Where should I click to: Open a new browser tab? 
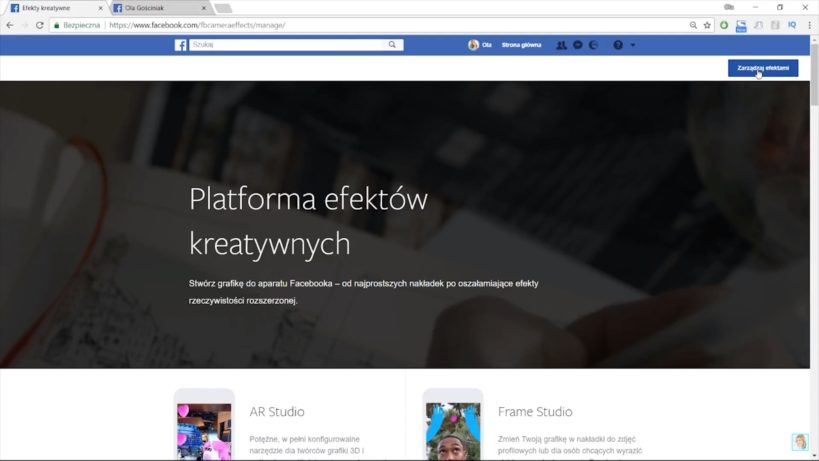tap(224, 8)
